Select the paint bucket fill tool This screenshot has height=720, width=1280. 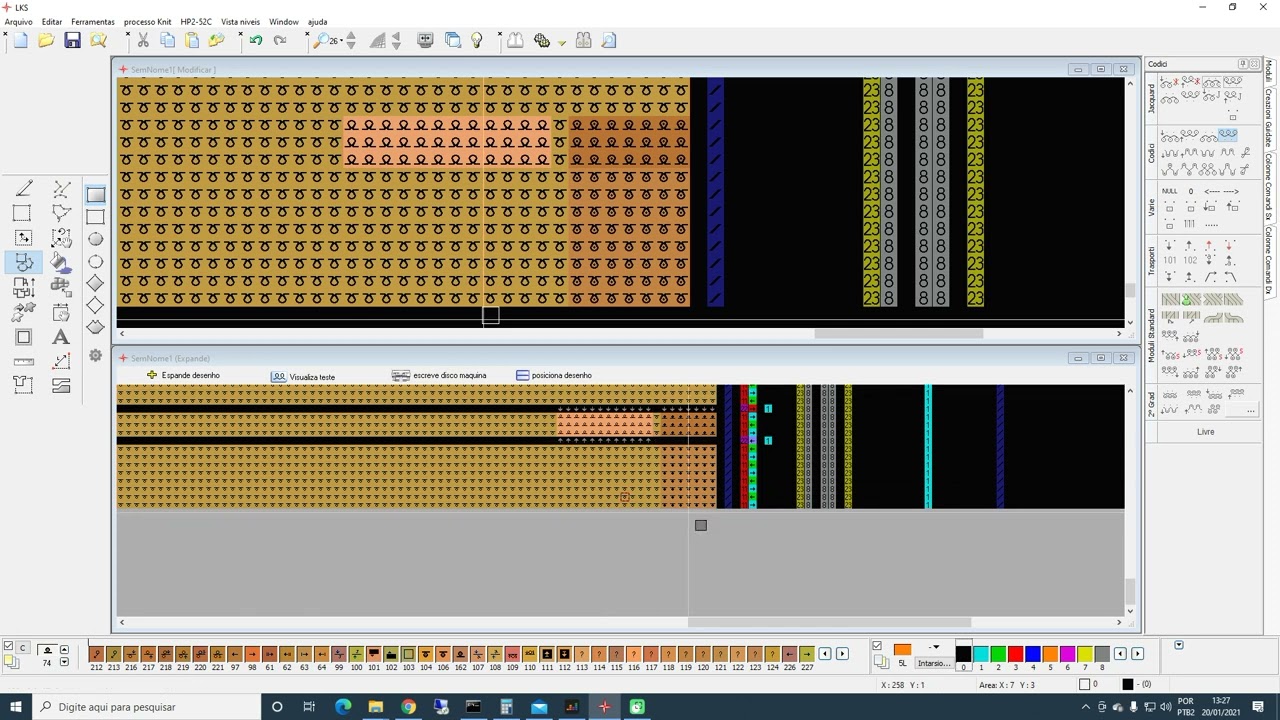[x=61, y=262]
